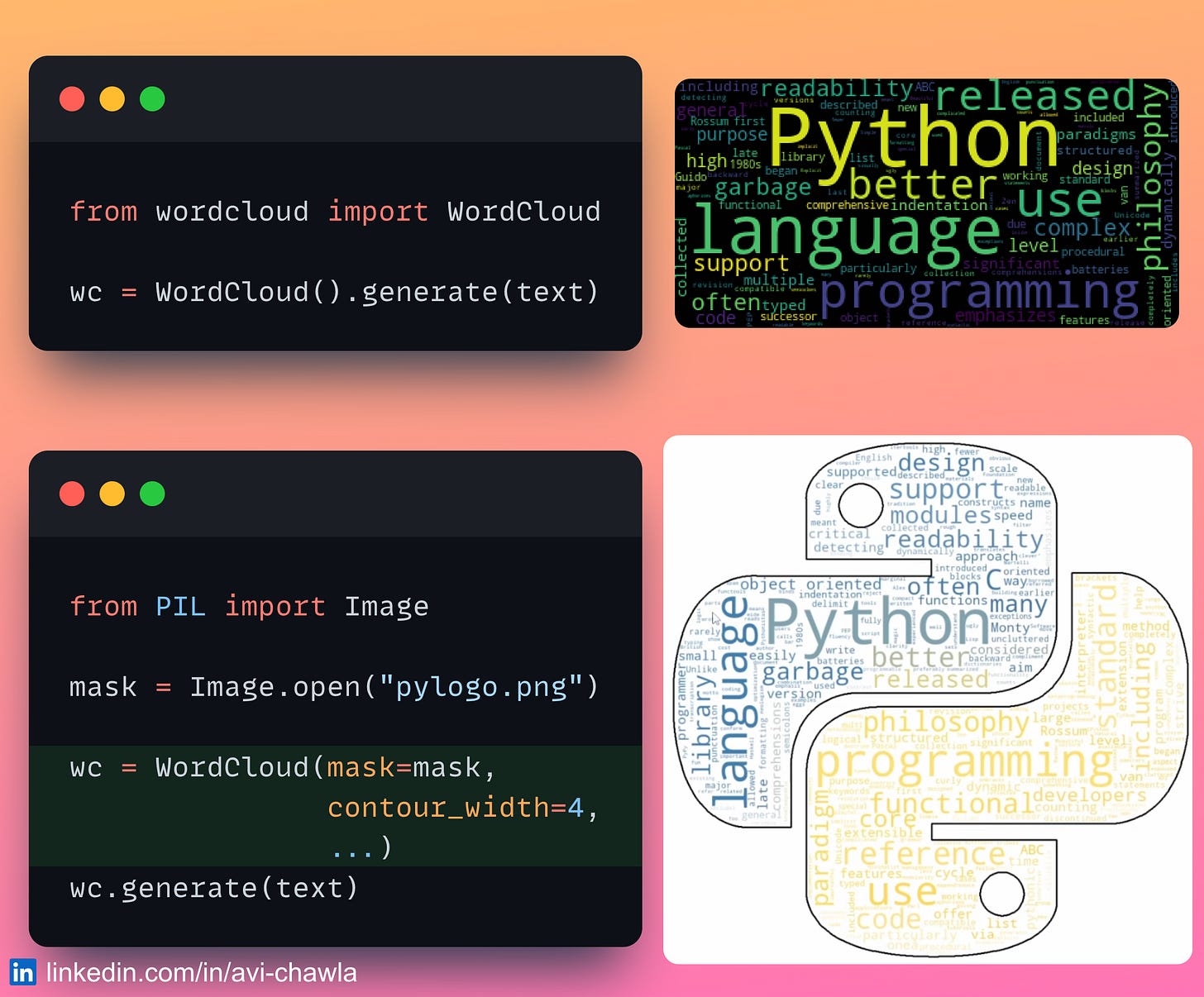
Task: Click the yellow "programming" word in the logo cloud
Action: click(x=965, y=763)
